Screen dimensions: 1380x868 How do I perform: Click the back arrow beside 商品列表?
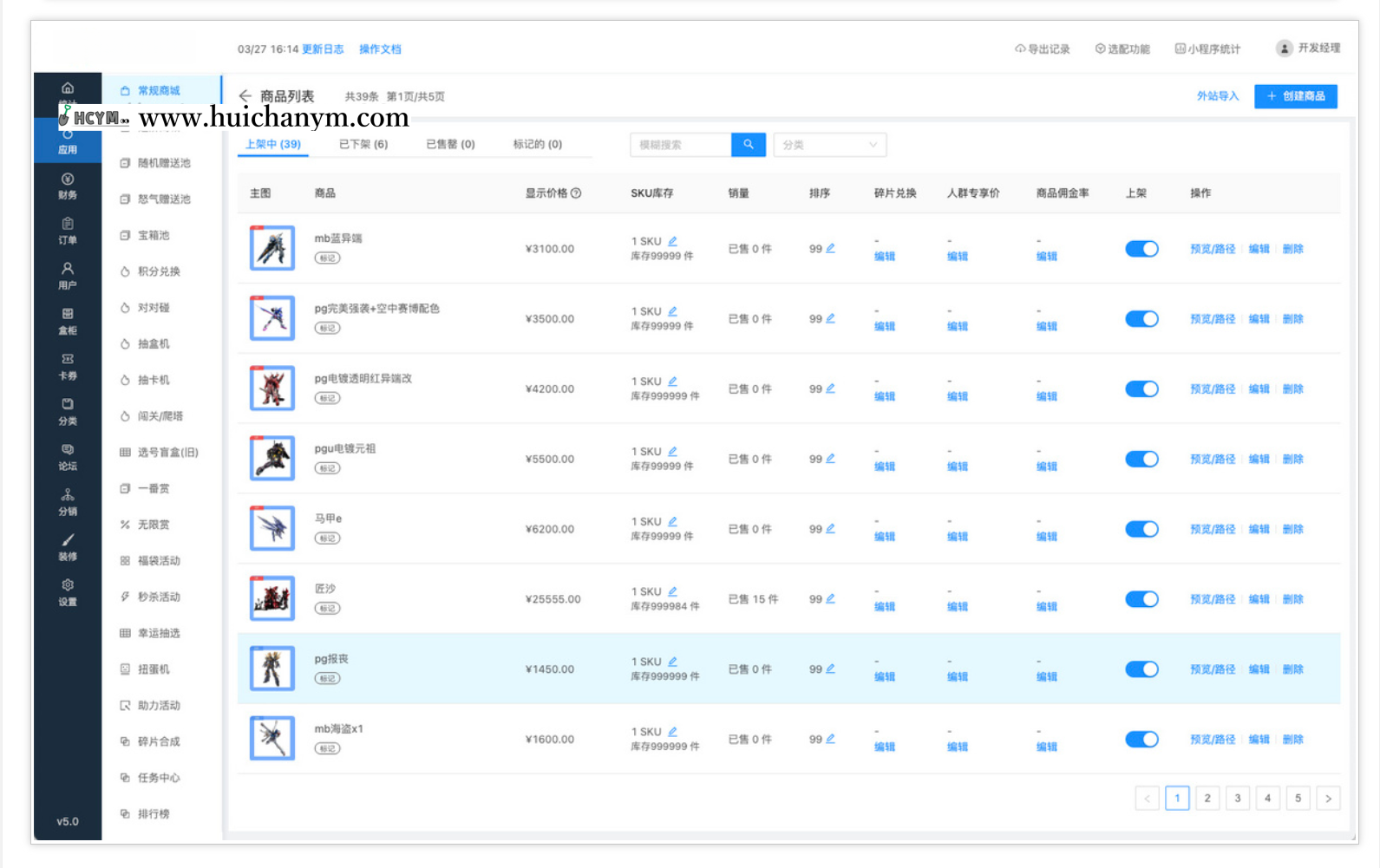point(245,96)
